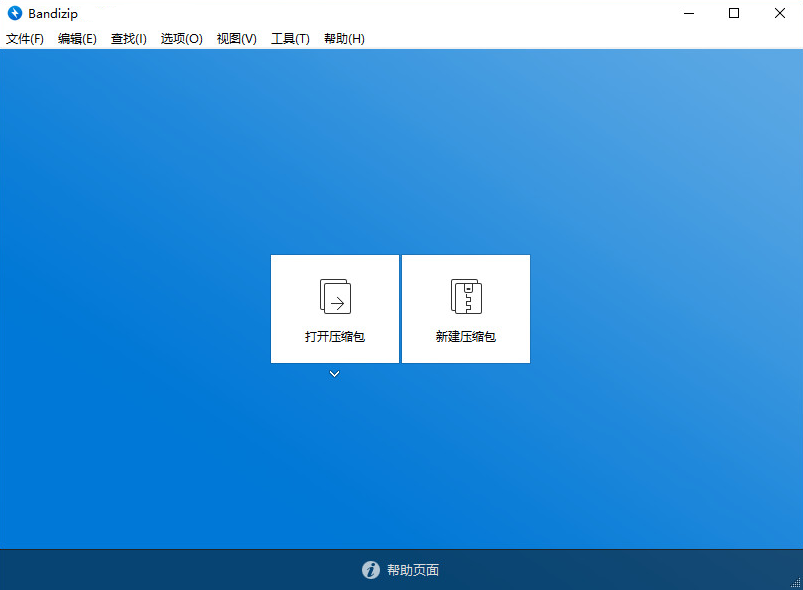
Task: Open the 查找(I) menu
Action: click(x=129, y=39)
